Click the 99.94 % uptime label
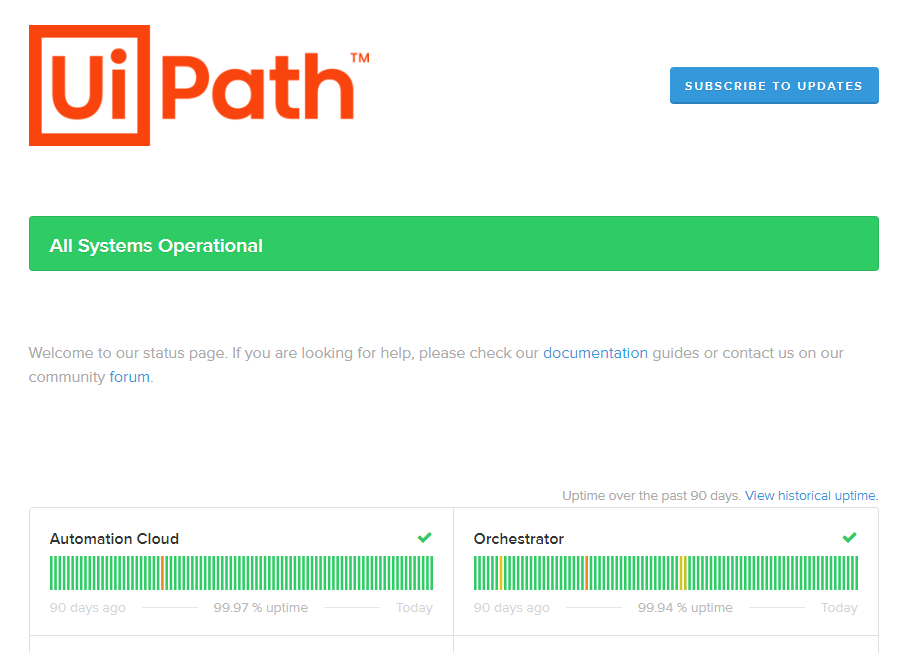Screen dimensions: 905x653 tap(685, 607)
